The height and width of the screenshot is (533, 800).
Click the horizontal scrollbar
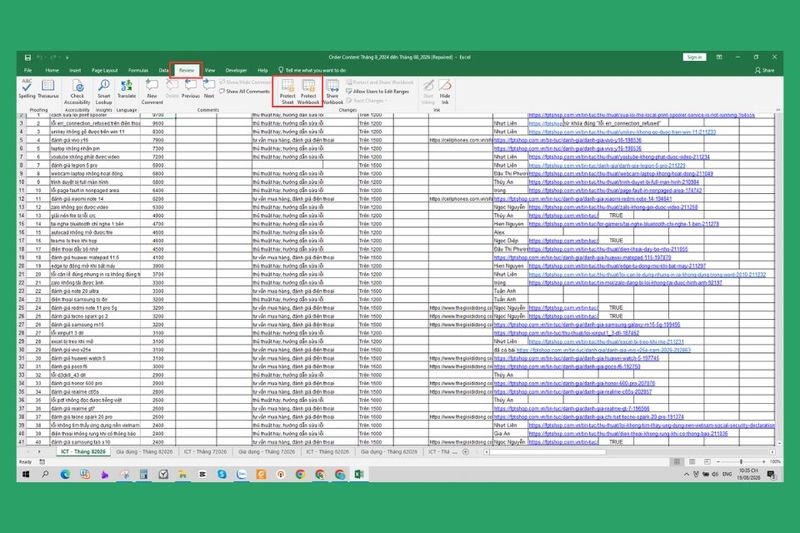[x=548, y=452]
